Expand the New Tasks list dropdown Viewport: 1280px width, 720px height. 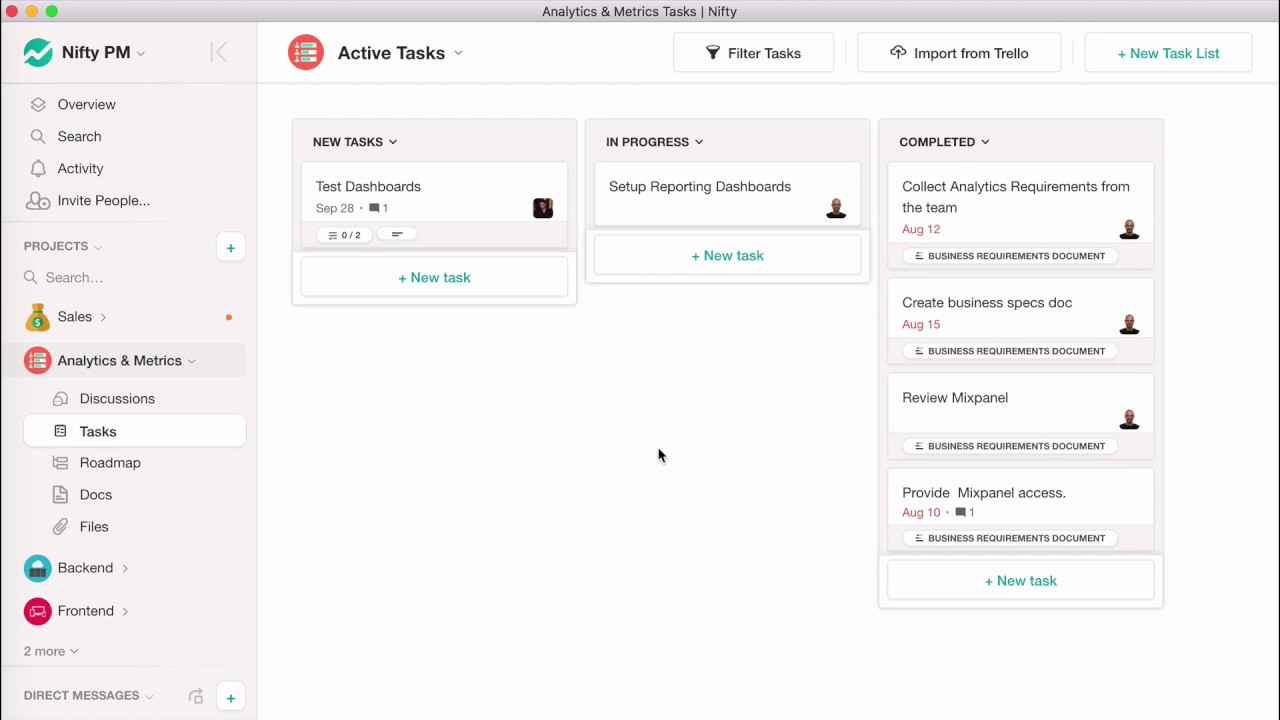point(393,142)
